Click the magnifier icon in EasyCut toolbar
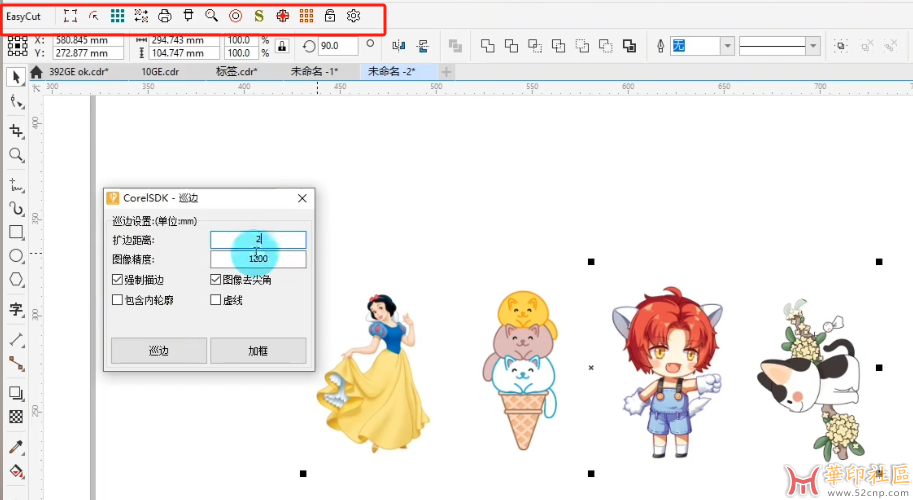This screenshot has width=913, height=500. click(x=211, y=16)
